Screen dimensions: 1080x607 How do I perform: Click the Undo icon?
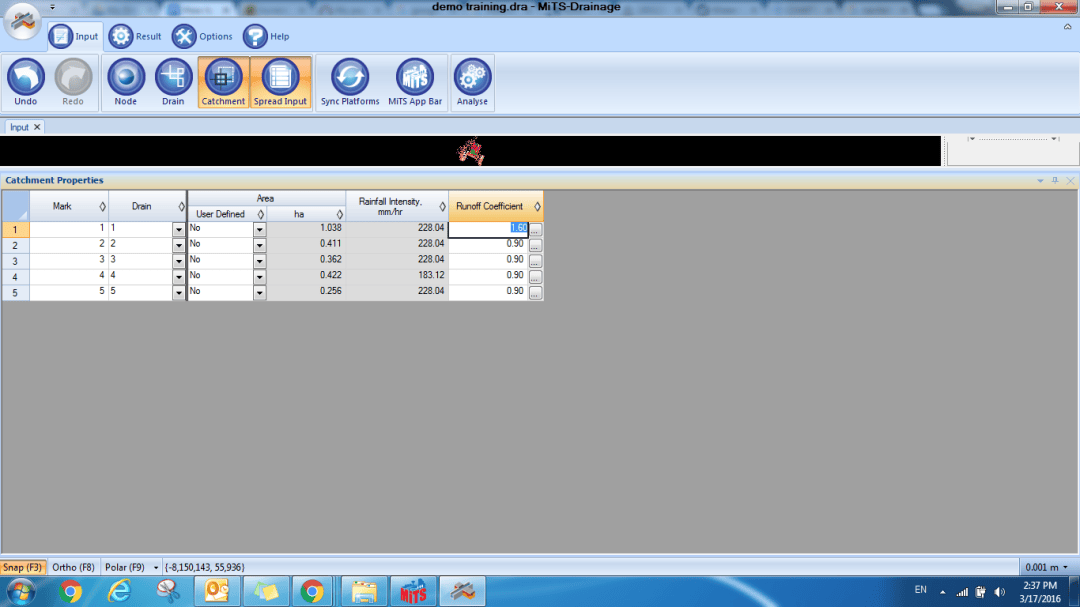25,83
